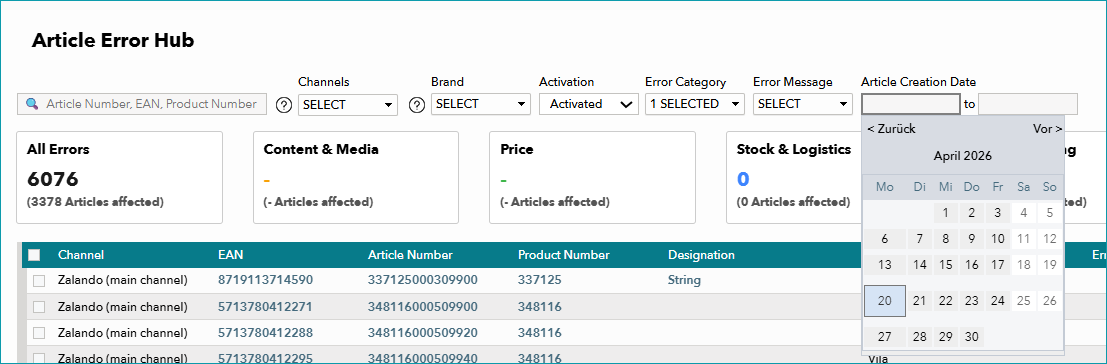Image resolution: width=1107 pixels, height=364 pixels.
Task: Tick the select-all checkbox in table header
Action: point(34,255)
